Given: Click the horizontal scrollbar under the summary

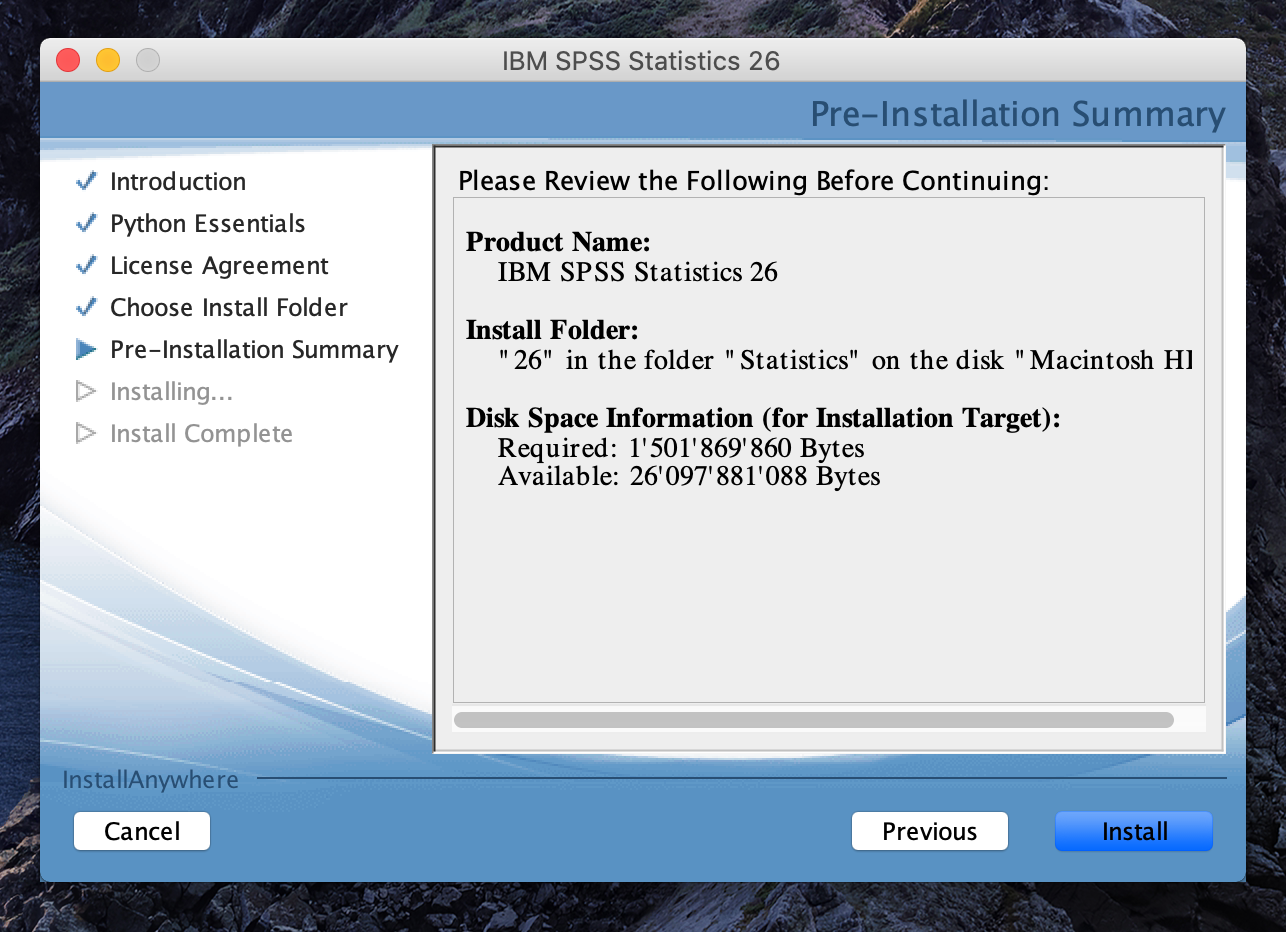Looking at the screenshot, I should point(813,720).
